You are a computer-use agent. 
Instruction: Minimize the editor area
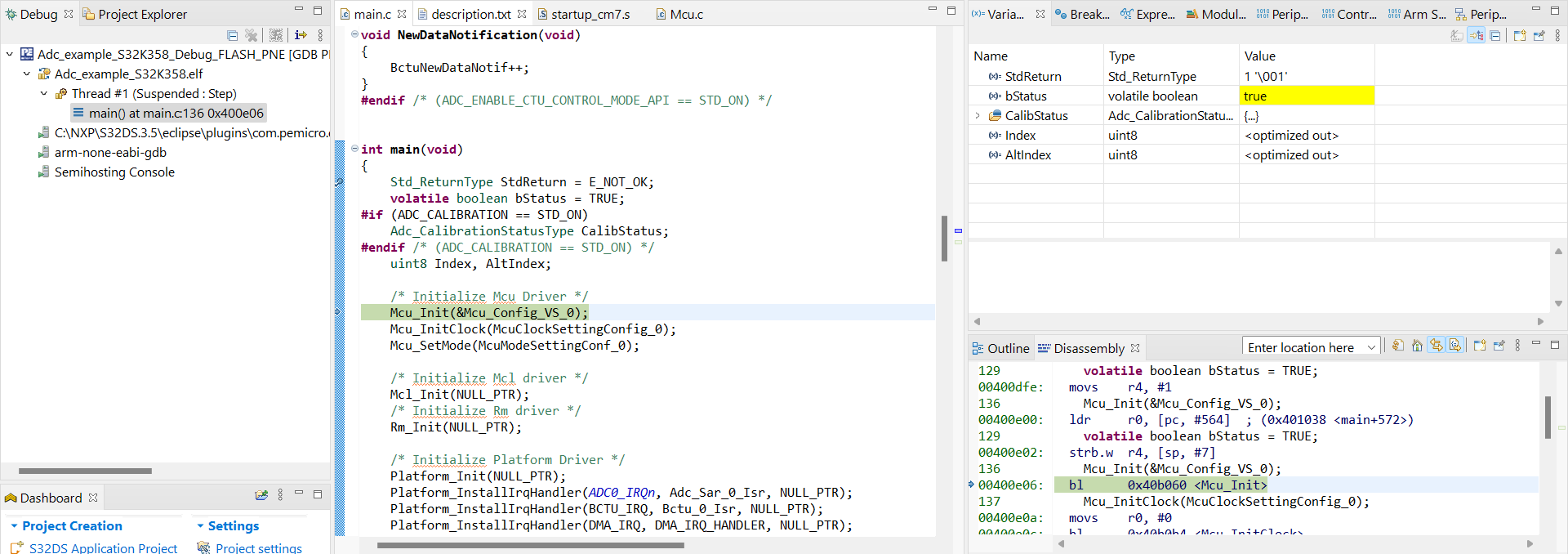[x=933, y=9]
